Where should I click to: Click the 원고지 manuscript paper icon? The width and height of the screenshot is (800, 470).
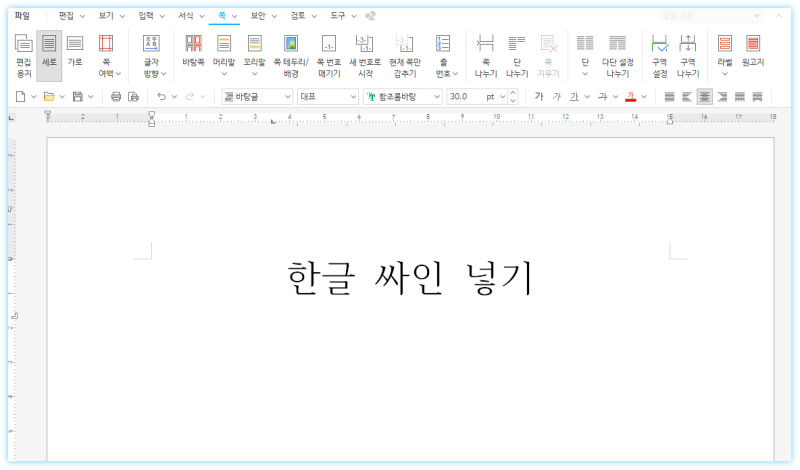coord(753,50)
